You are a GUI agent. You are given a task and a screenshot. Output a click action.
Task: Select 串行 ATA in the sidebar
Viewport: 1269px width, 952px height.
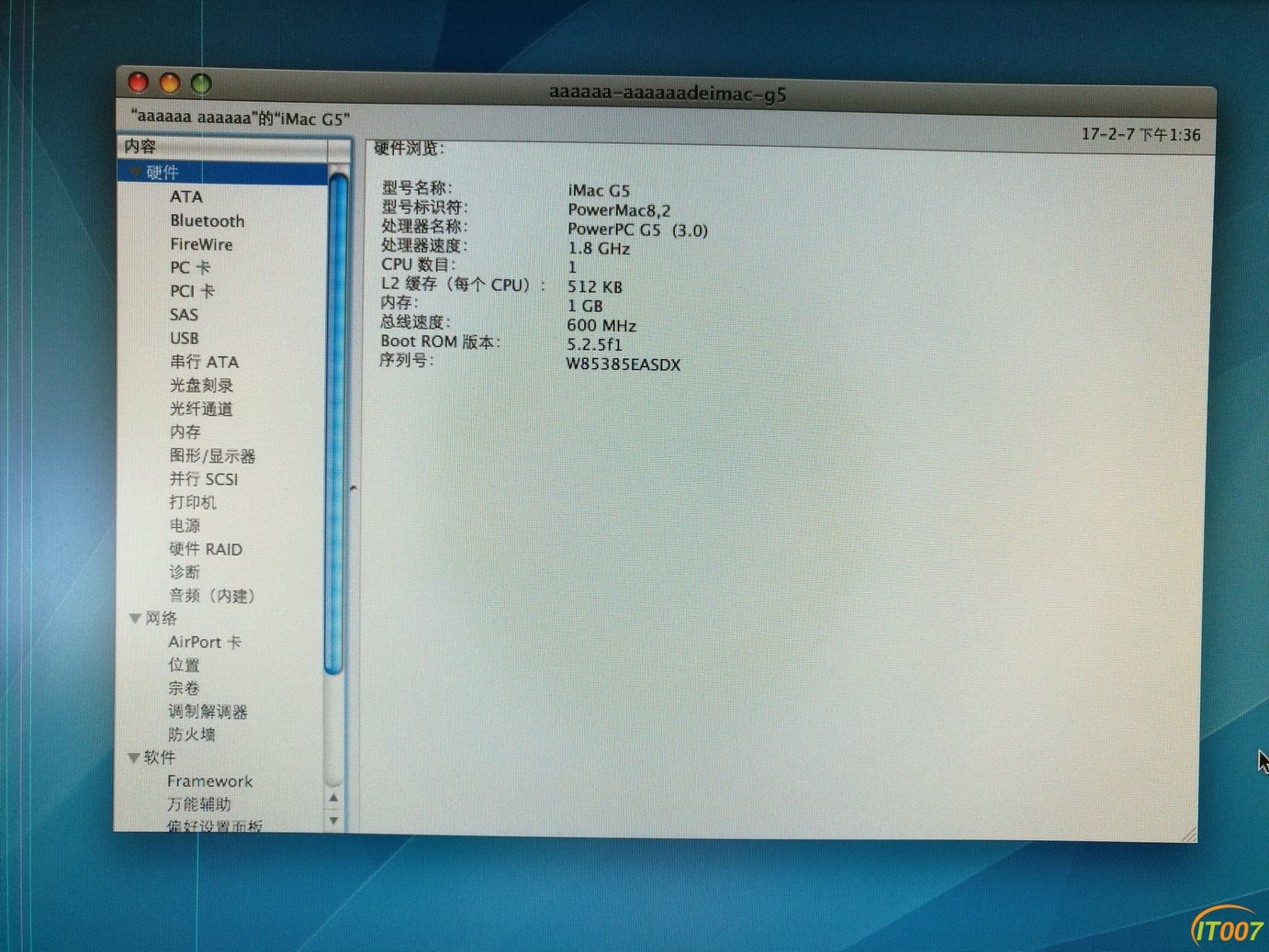pyautogui.click(x=204, y=362)
